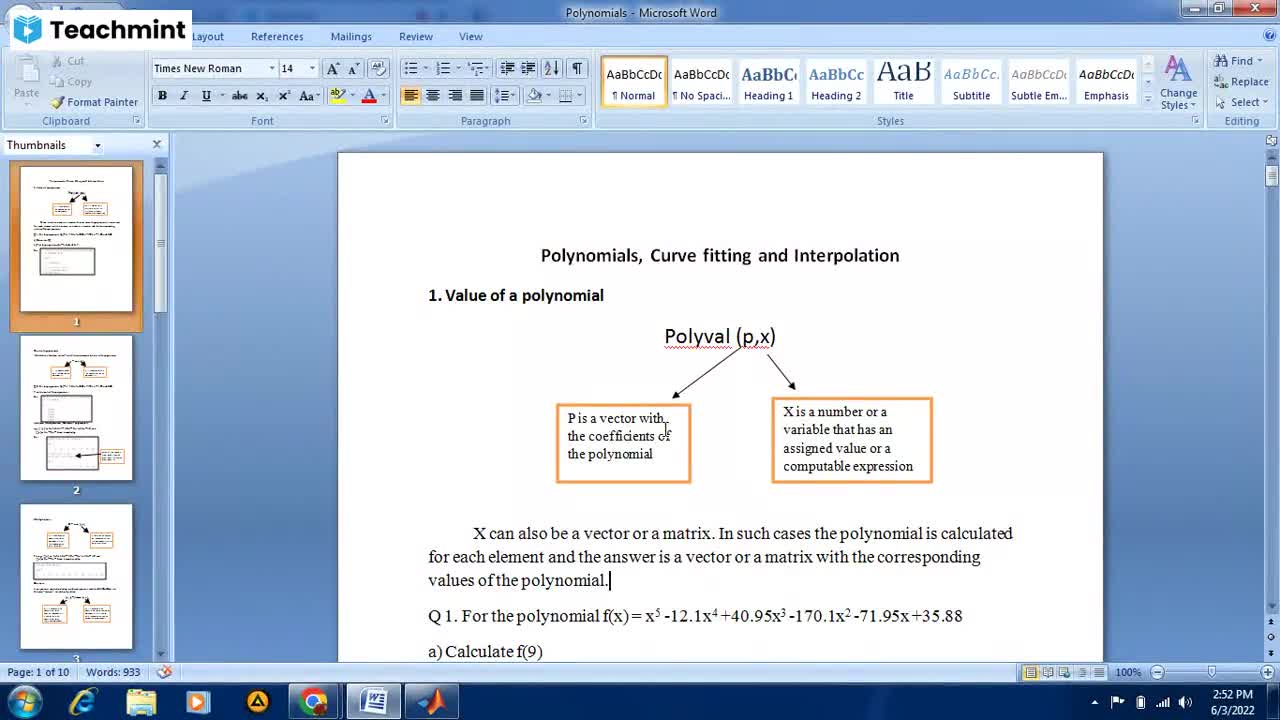The width and height of the screenshot is (1280, 720).
Task: Switch to the View tab
Action: 471,37
